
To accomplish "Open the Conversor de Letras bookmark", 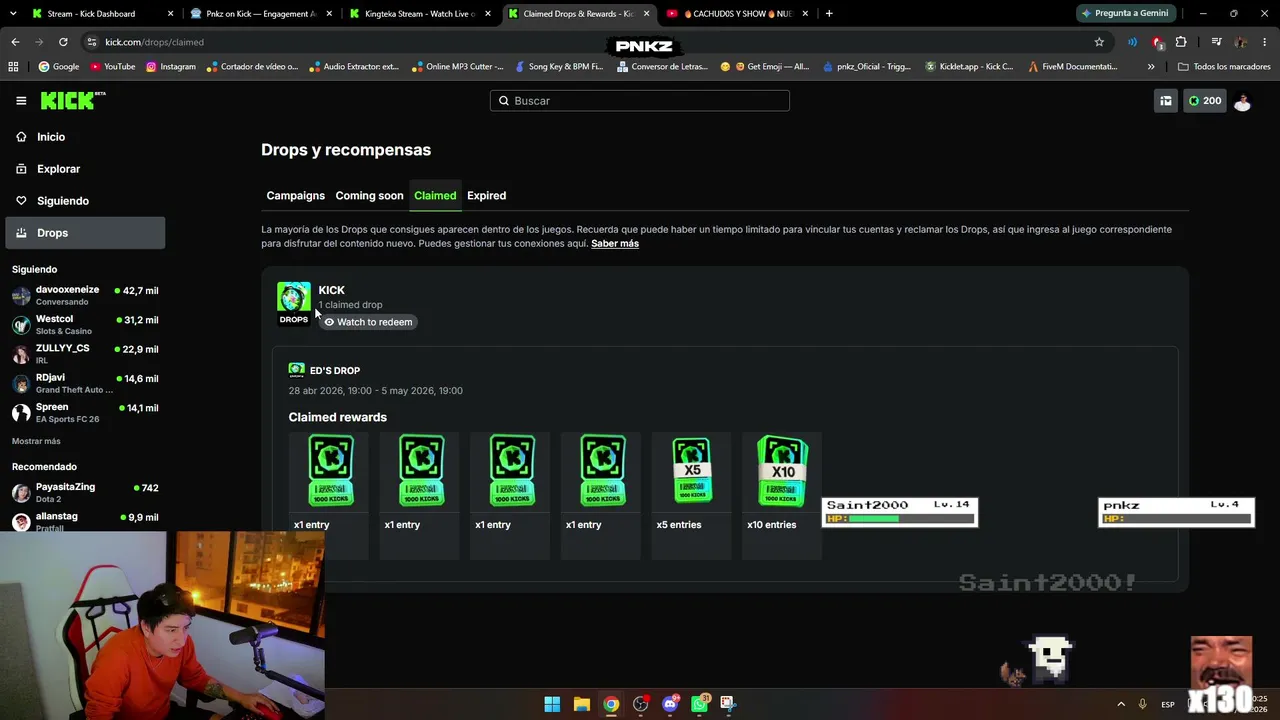I will click(663, 67).
